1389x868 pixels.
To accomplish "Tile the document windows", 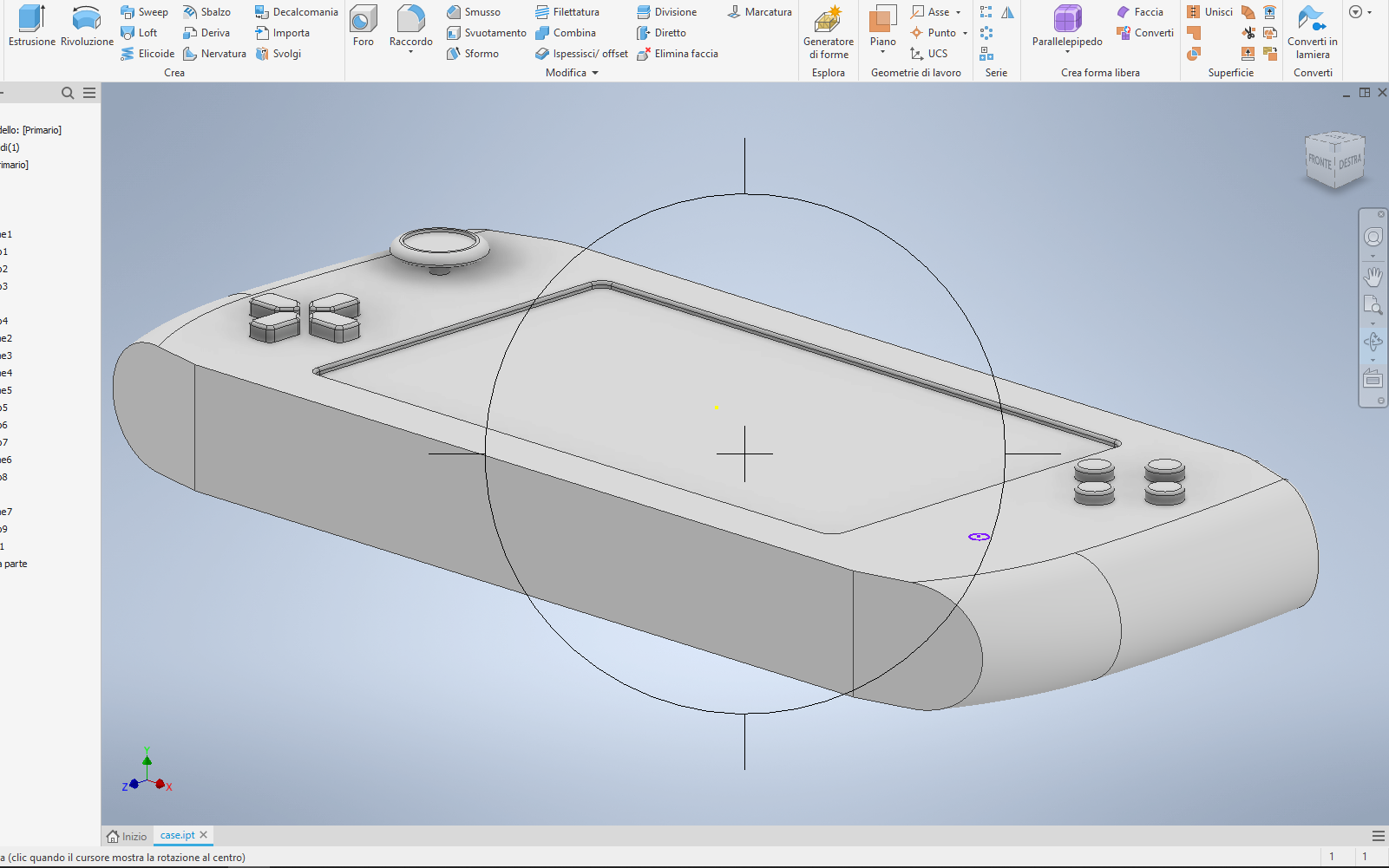I will tap(1365, 93).
